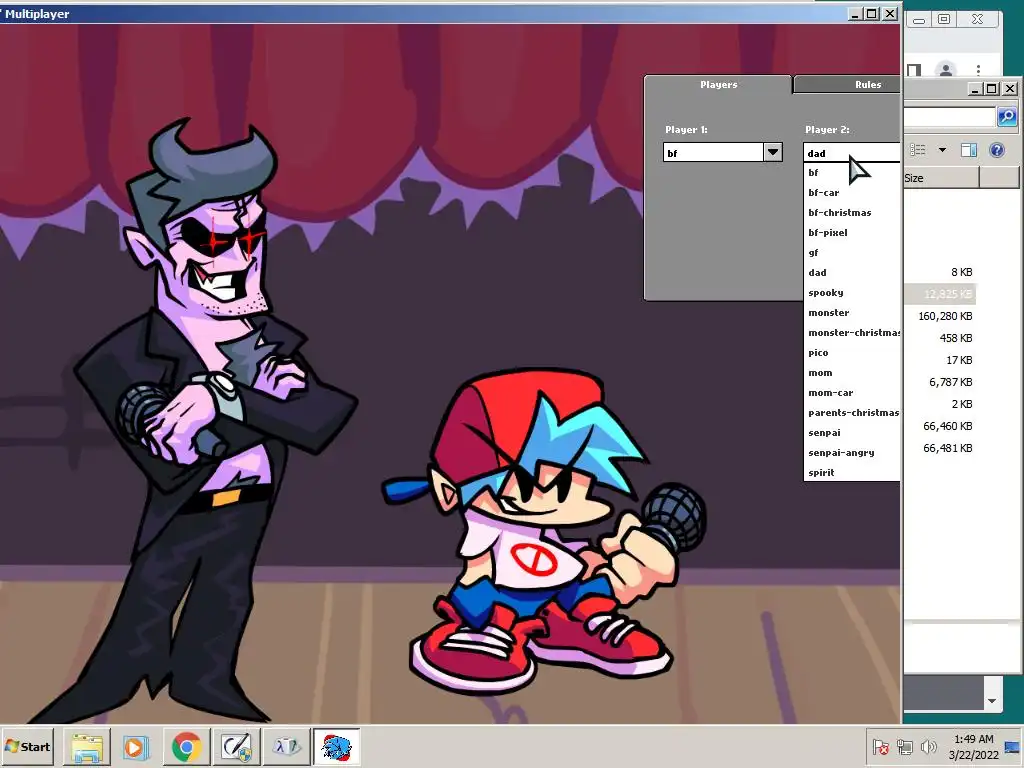
Task: Pick dad in the dropdown options
Action: pos(852,273)
